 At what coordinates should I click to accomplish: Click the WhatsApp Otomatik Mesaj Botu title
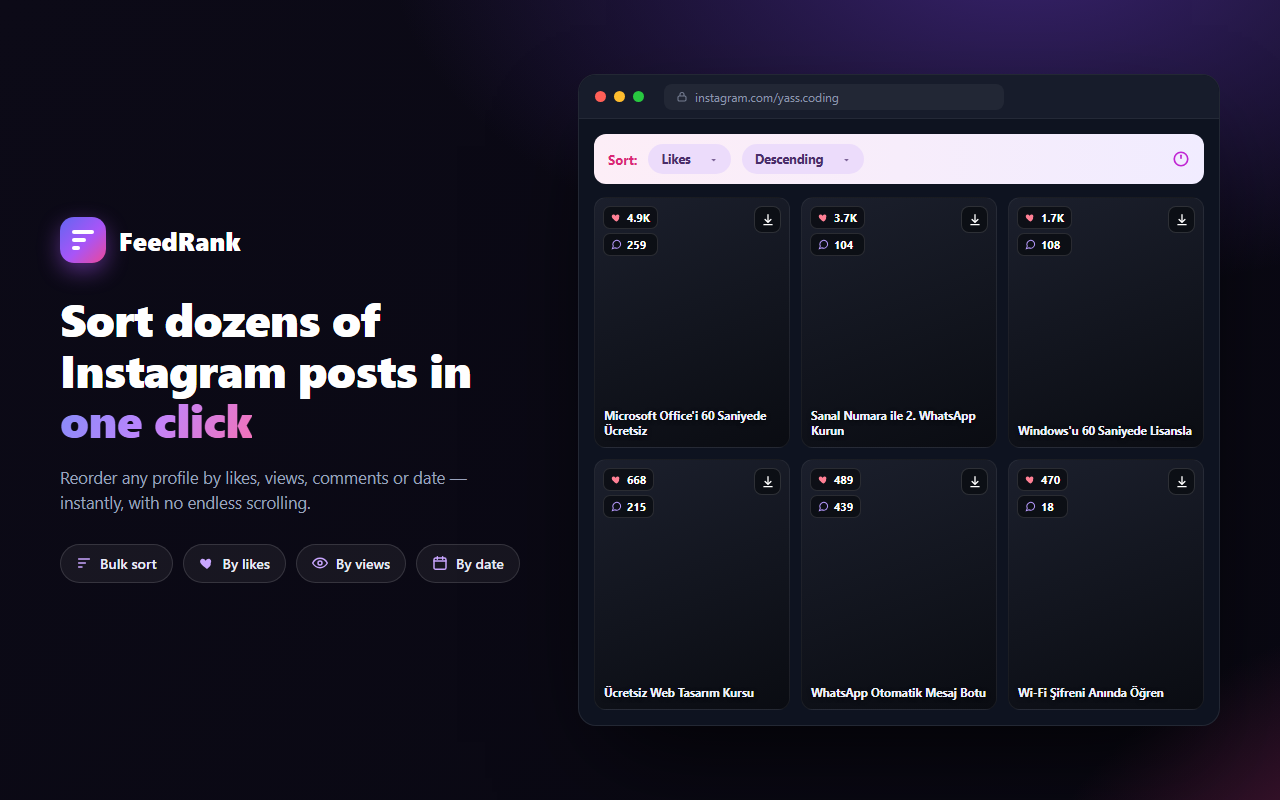(898, 693)
